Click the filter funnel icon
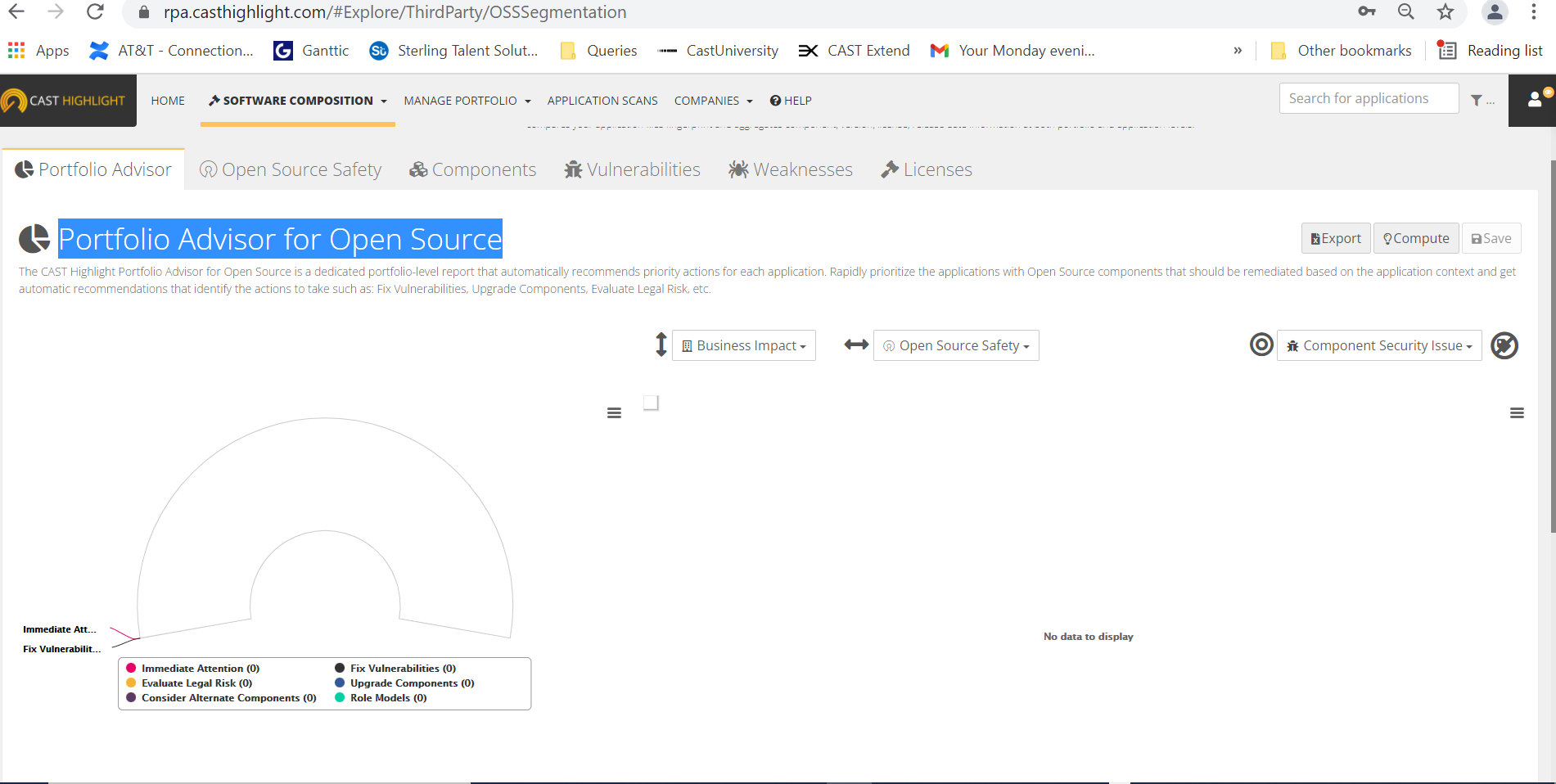The height and width of the screenshot is (784, 1556). 1476,100
